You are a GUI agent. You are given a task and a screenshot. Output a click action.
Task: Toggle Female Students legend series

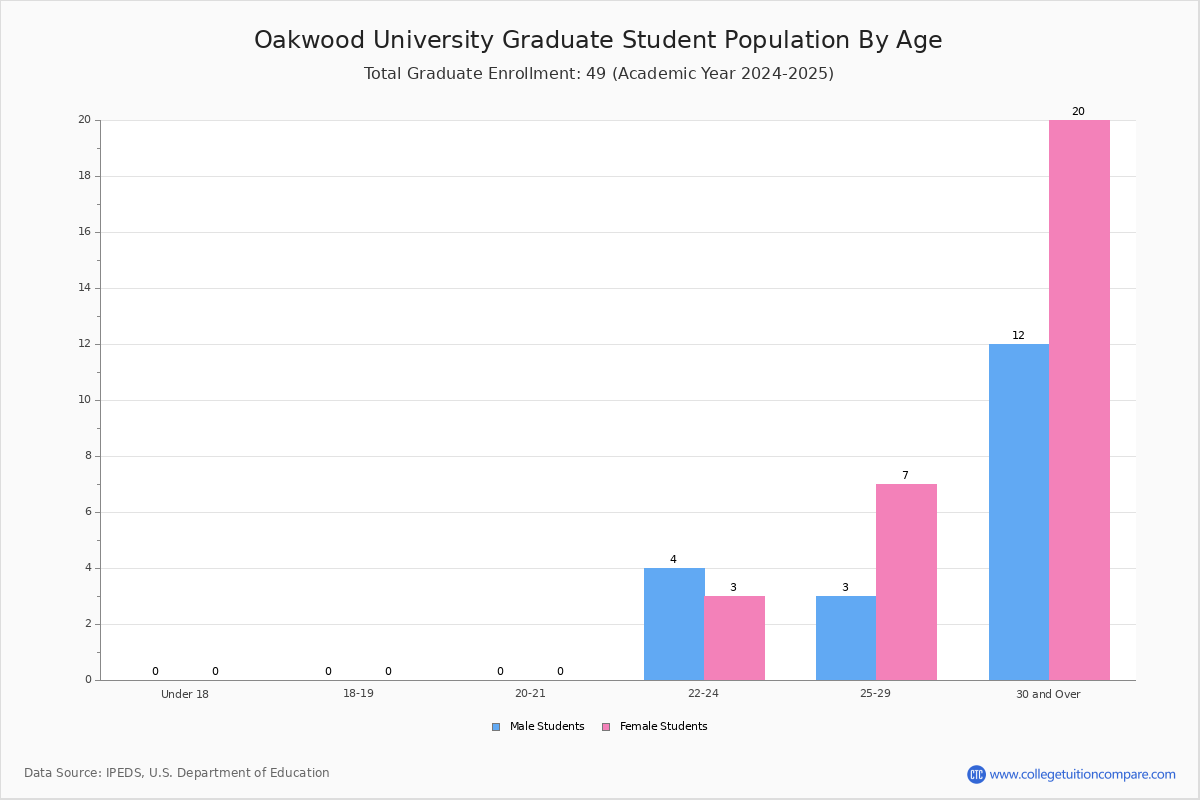654,727
